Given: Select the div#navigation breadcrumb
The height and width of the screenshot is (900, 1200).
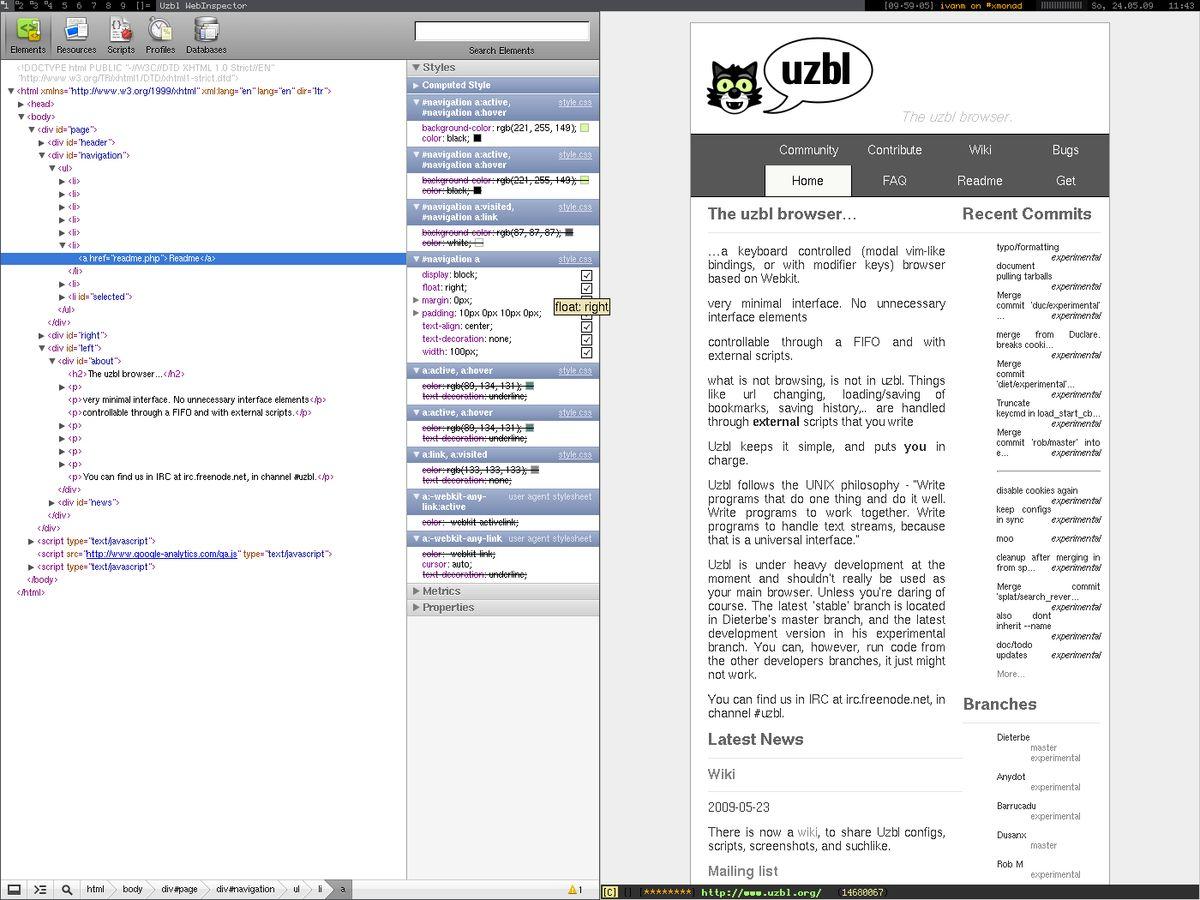Looking at the screenshot, I should (x=245, y=889).
